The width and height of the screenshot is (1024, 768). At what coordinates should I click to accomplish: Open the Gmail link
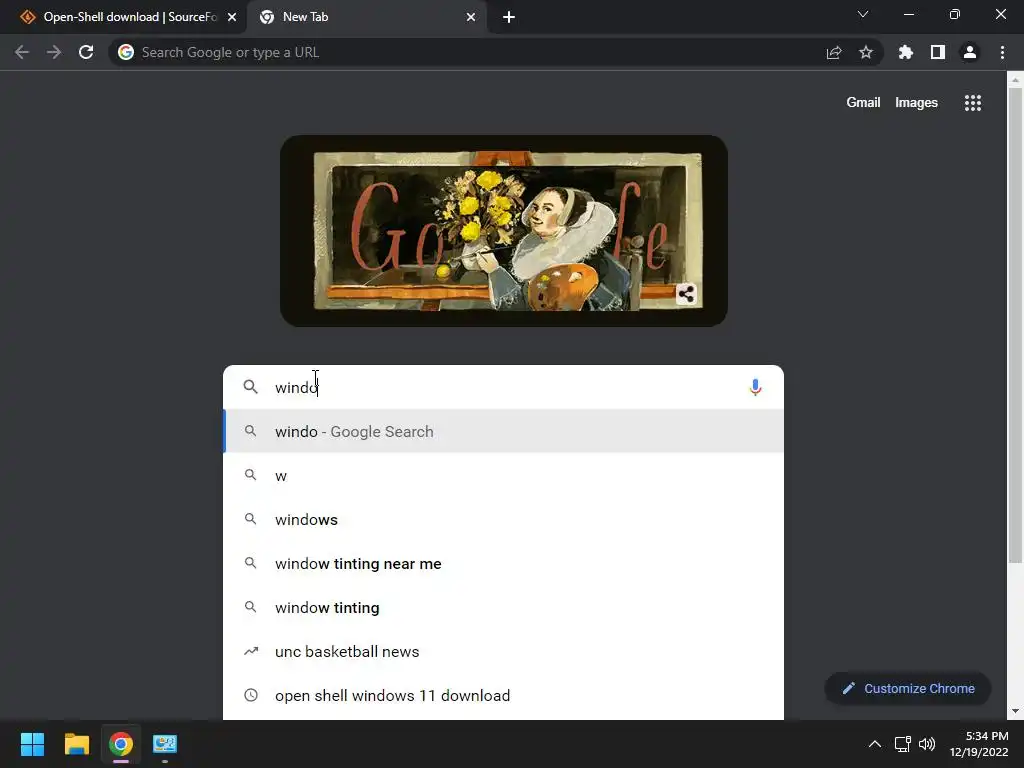point(863,103)
